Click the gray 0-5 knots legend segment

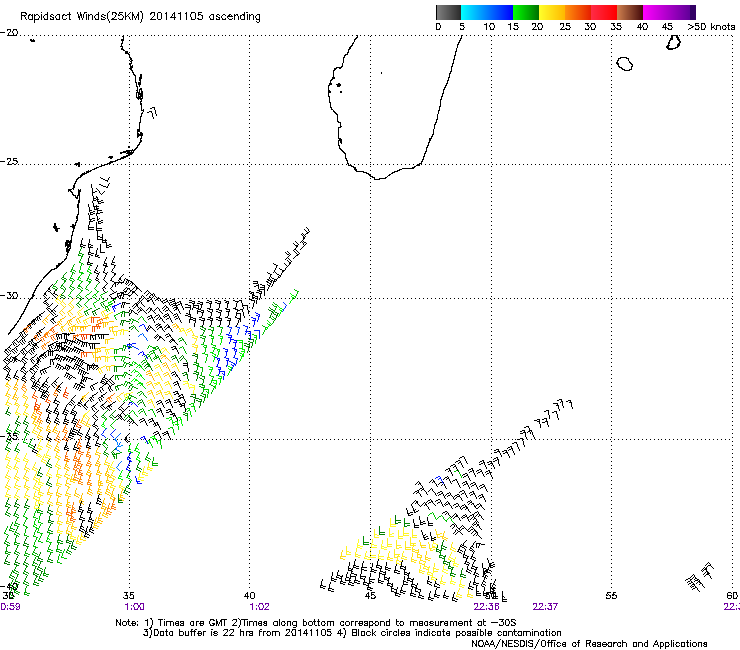click(x=448, y=12)
